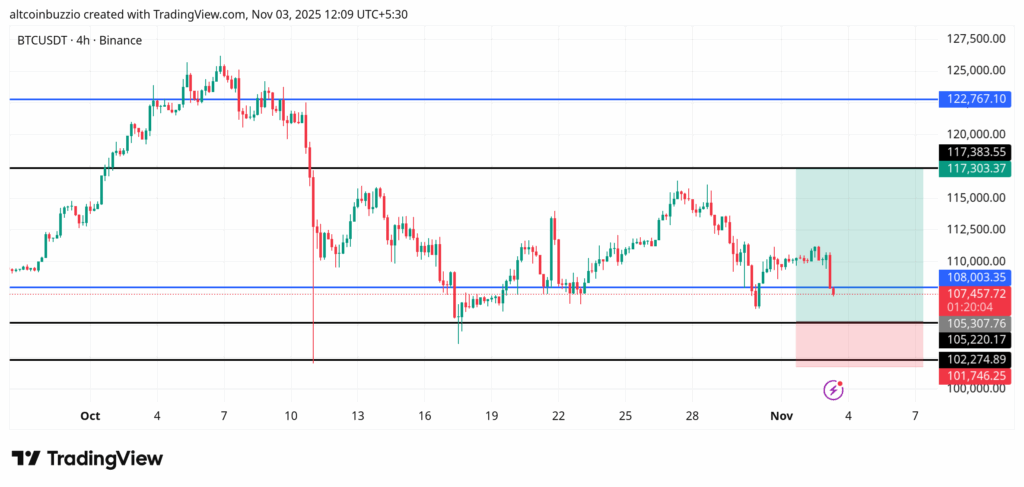Click the green 117,303.37 target label
1024x487 pixels.
coord(974,169)
